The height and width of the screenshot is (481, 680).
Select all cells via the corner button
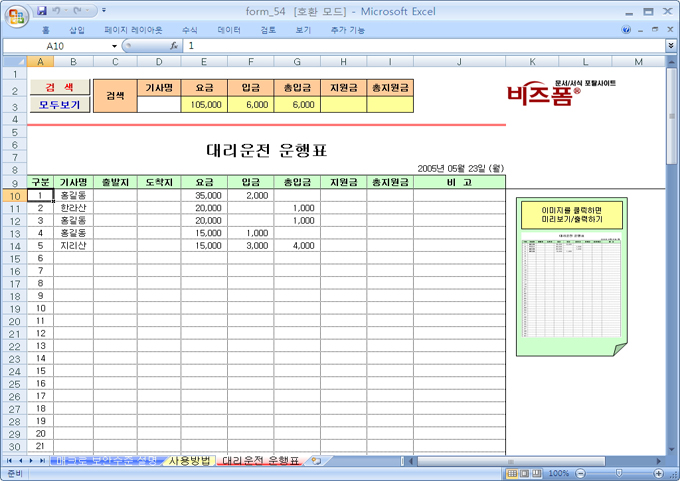(15, 62)
